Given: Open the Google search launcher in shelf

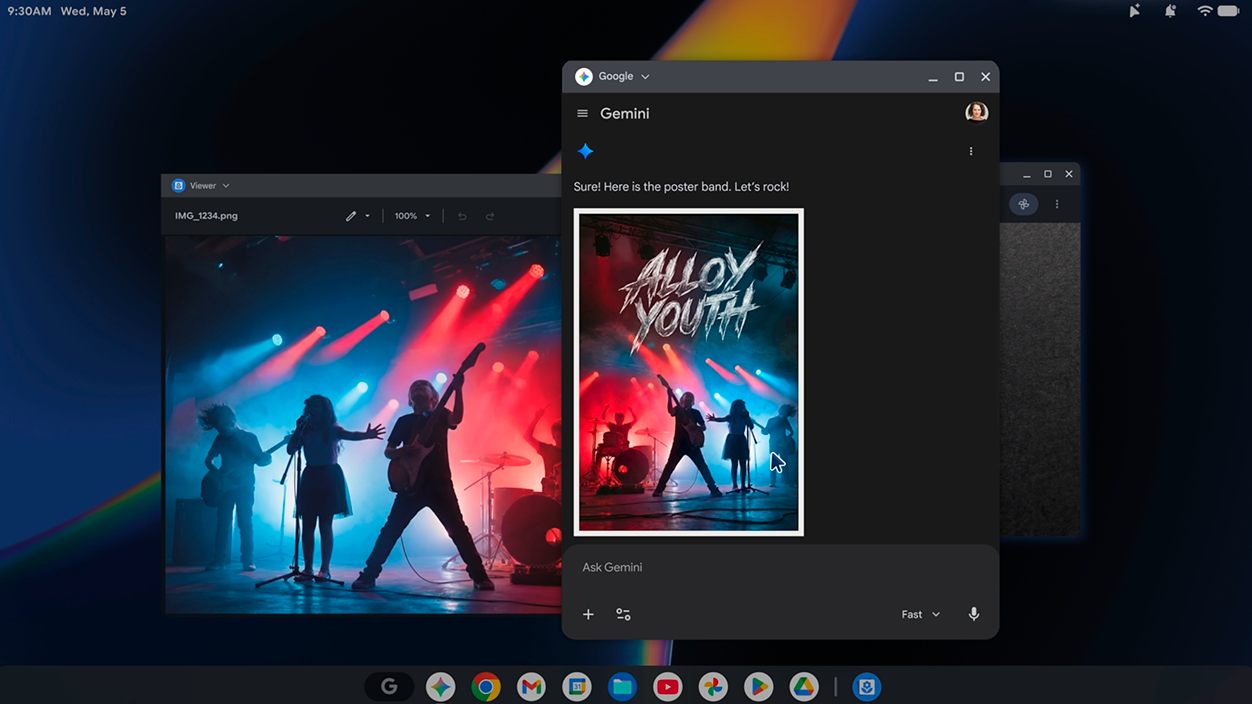Looking at the screenshot, I should pyautogui.click(x=389, y=687).
